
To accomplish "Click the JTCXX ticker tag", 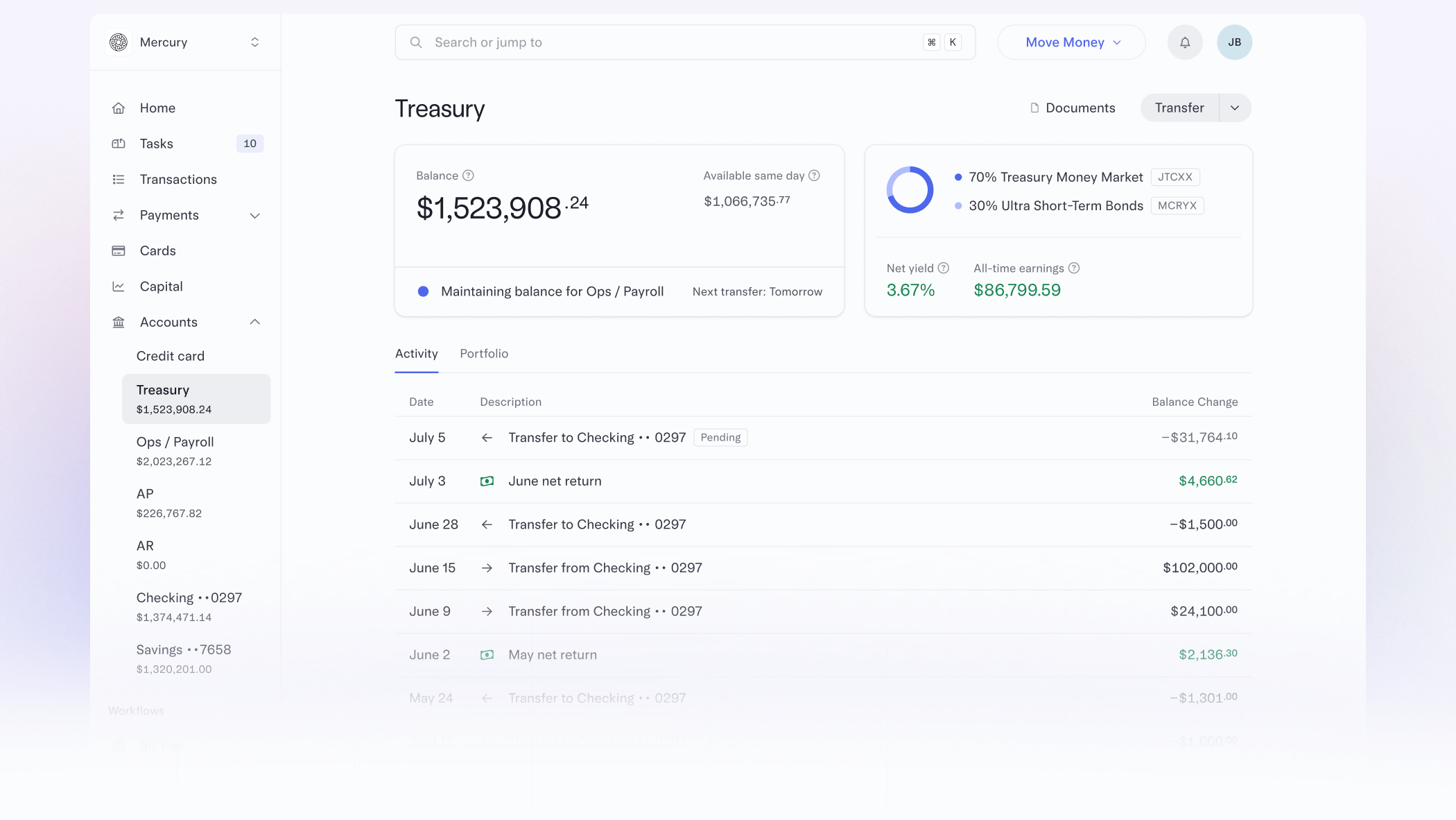I will click(1175, 177).
